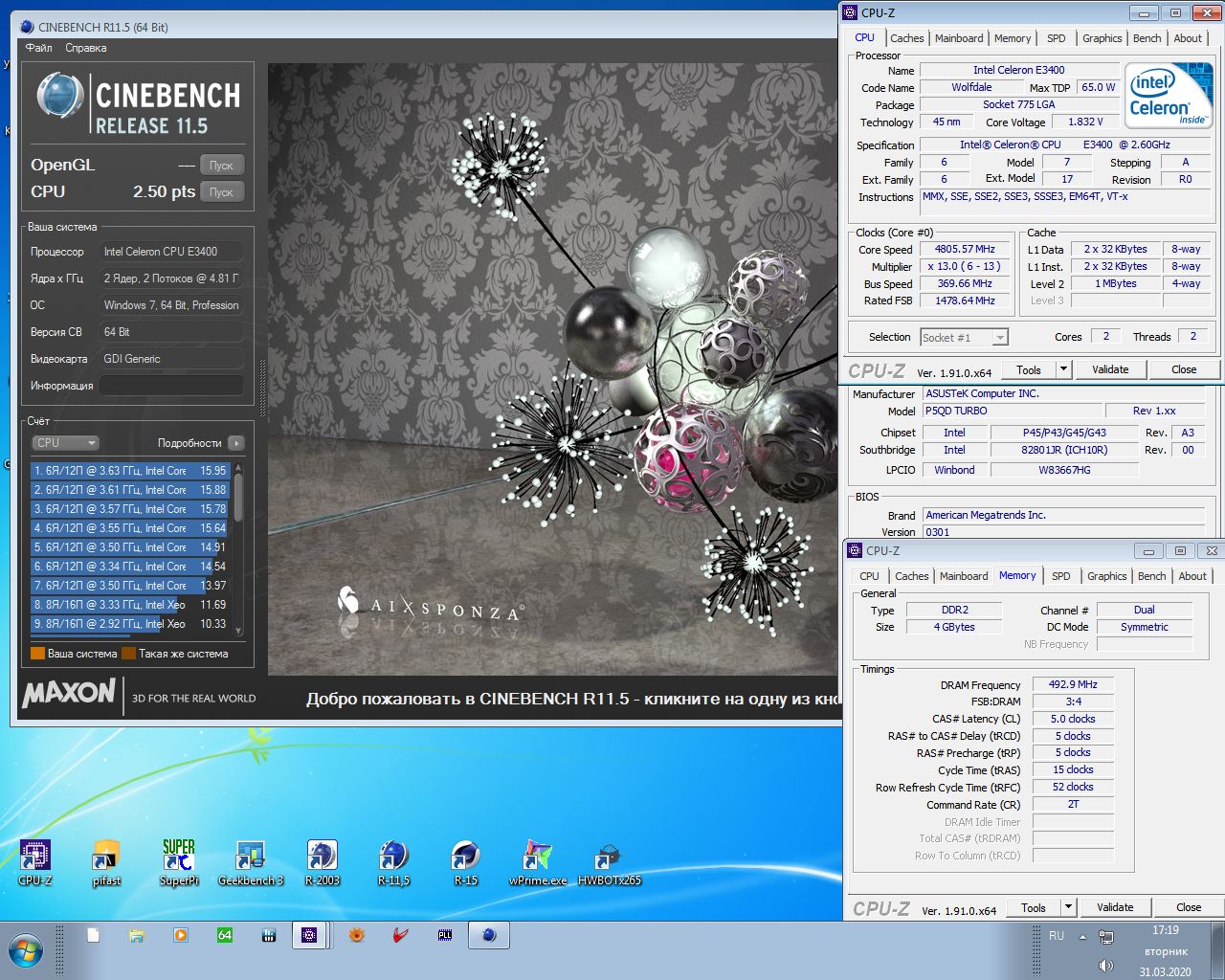Open Tools dropdown arrow in bottom CPU-Z window
This screenshot has height=980, width=1225.
(1068, 907)
